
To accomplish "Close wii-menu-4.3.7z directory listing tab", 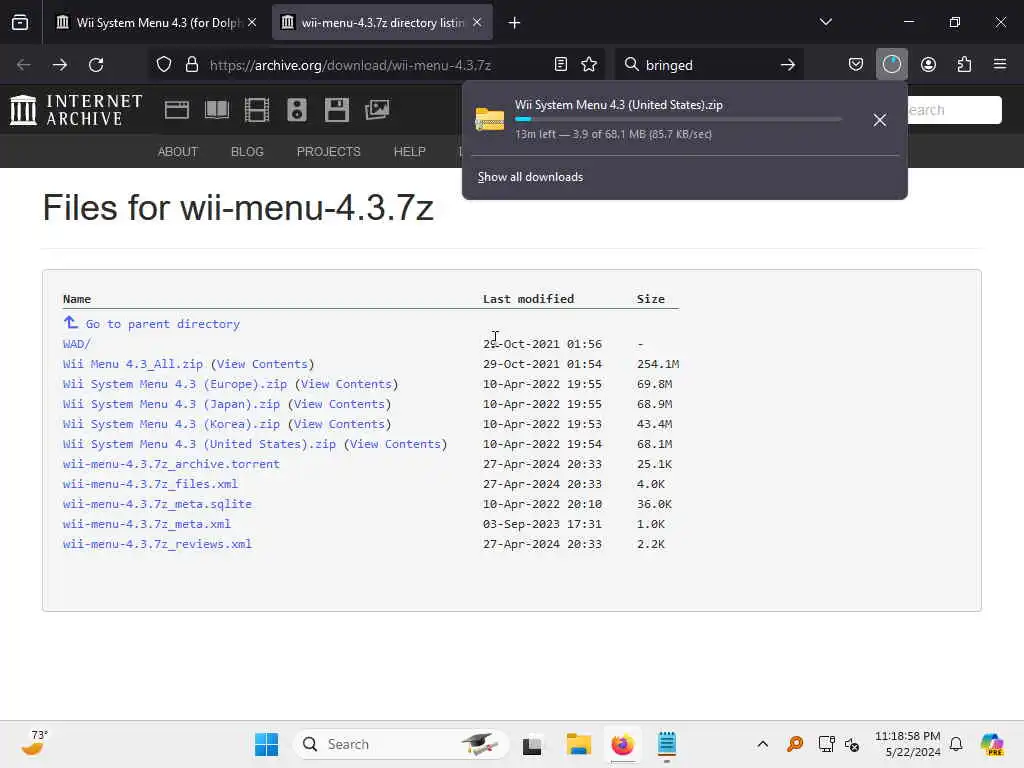I will coord(477,22).
